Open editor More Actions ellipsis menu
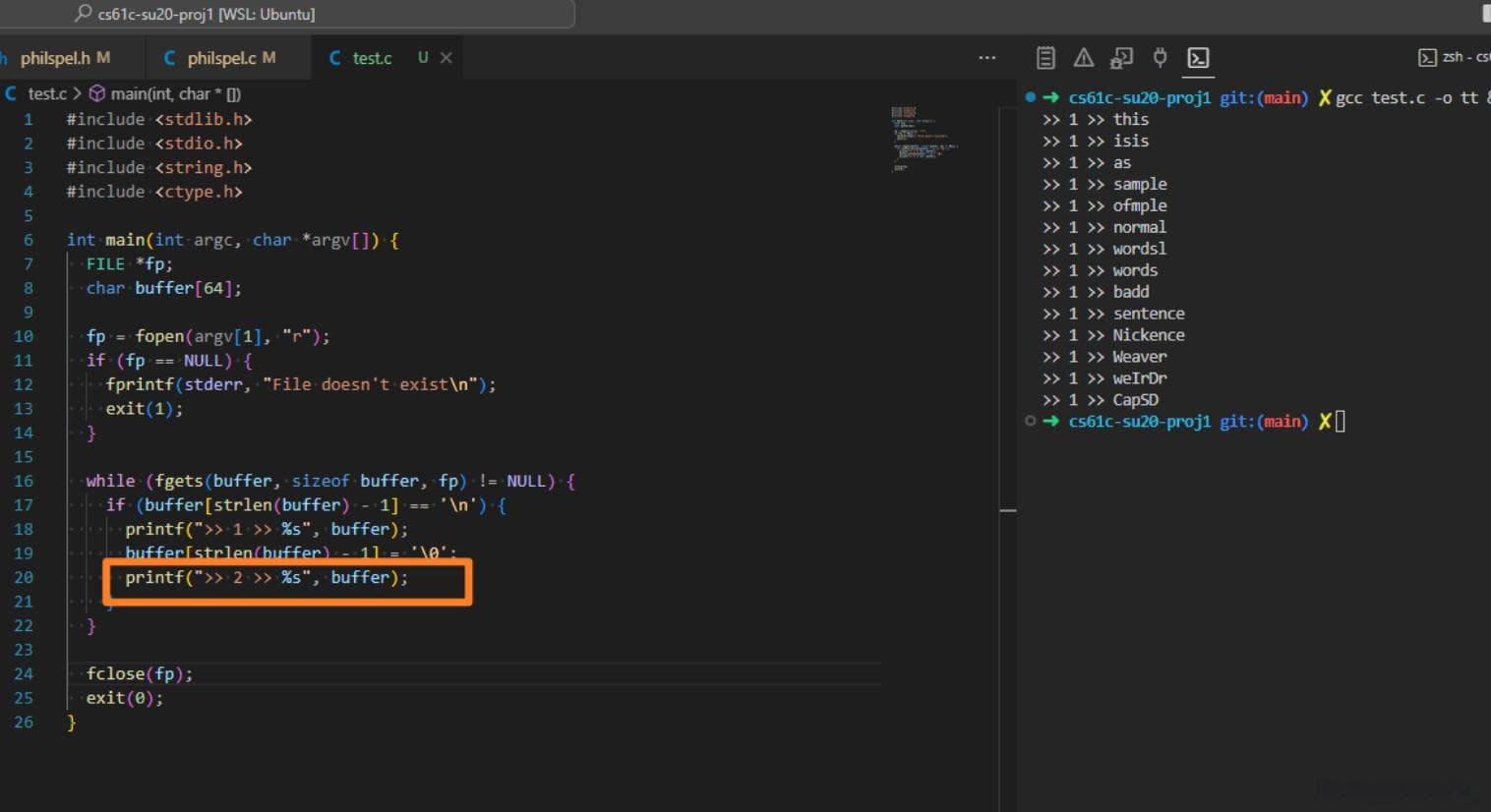This screenshot has height=812, width=1491. (986, 58)
